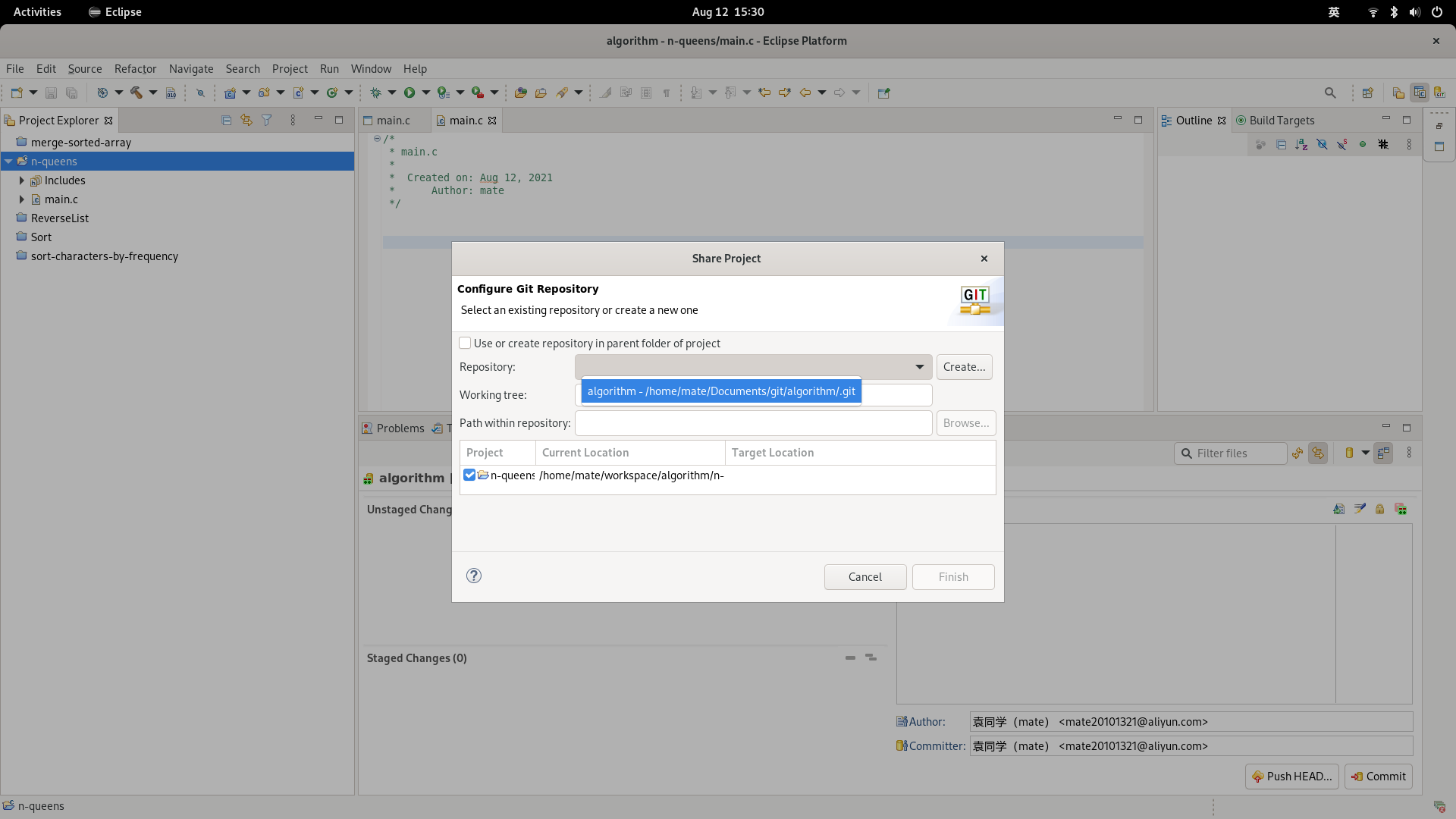The height and width of the screenshot is (819, 1456).
Task: Click Activities in the top bar
Action: [x=37, y=12]
